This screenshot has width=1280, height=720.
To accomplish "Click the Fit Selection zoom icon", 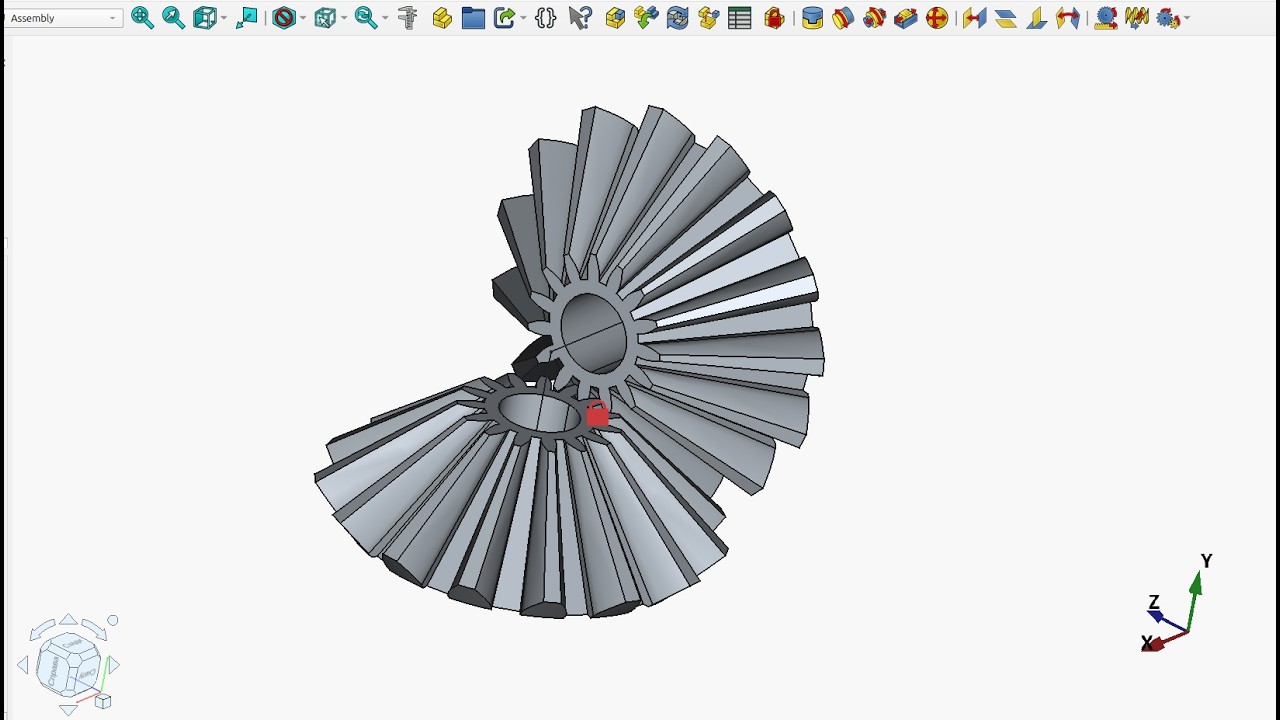I will (x=173, y=18).
